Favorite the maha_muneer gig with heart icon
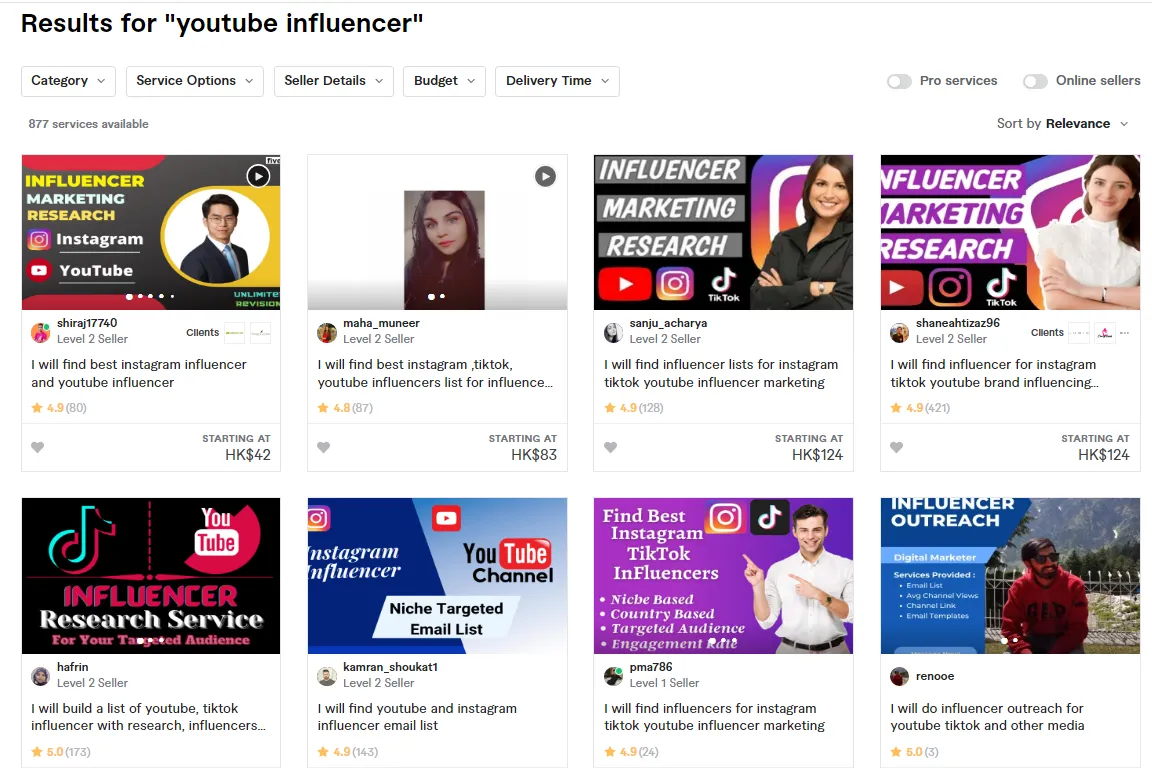This screenshot has height=768, width=1152. [x=323, y=447]
